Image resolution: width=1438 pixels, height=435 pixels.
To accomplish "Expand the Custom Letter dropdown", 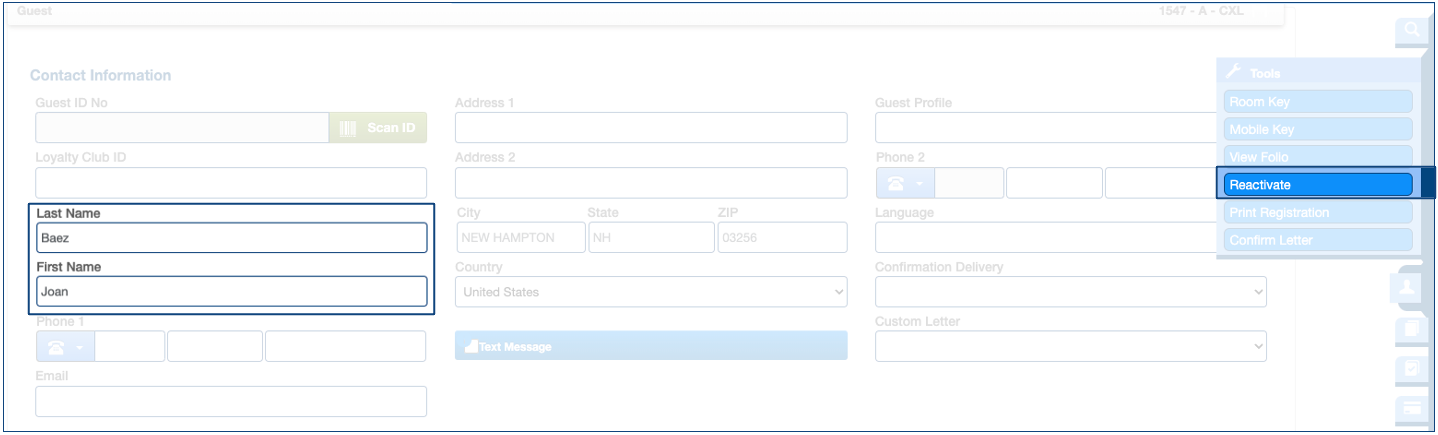I will (x=1070, y=346).
